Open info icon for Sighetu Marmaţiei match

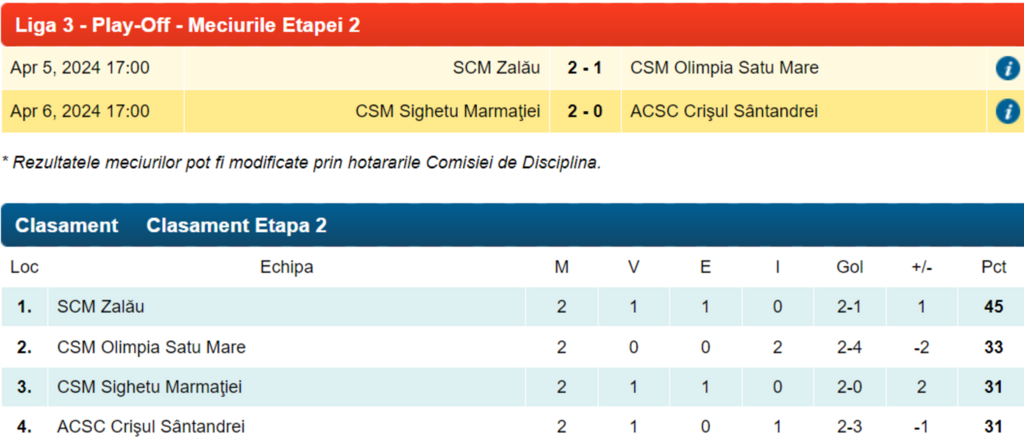[x=1007, y=111]
